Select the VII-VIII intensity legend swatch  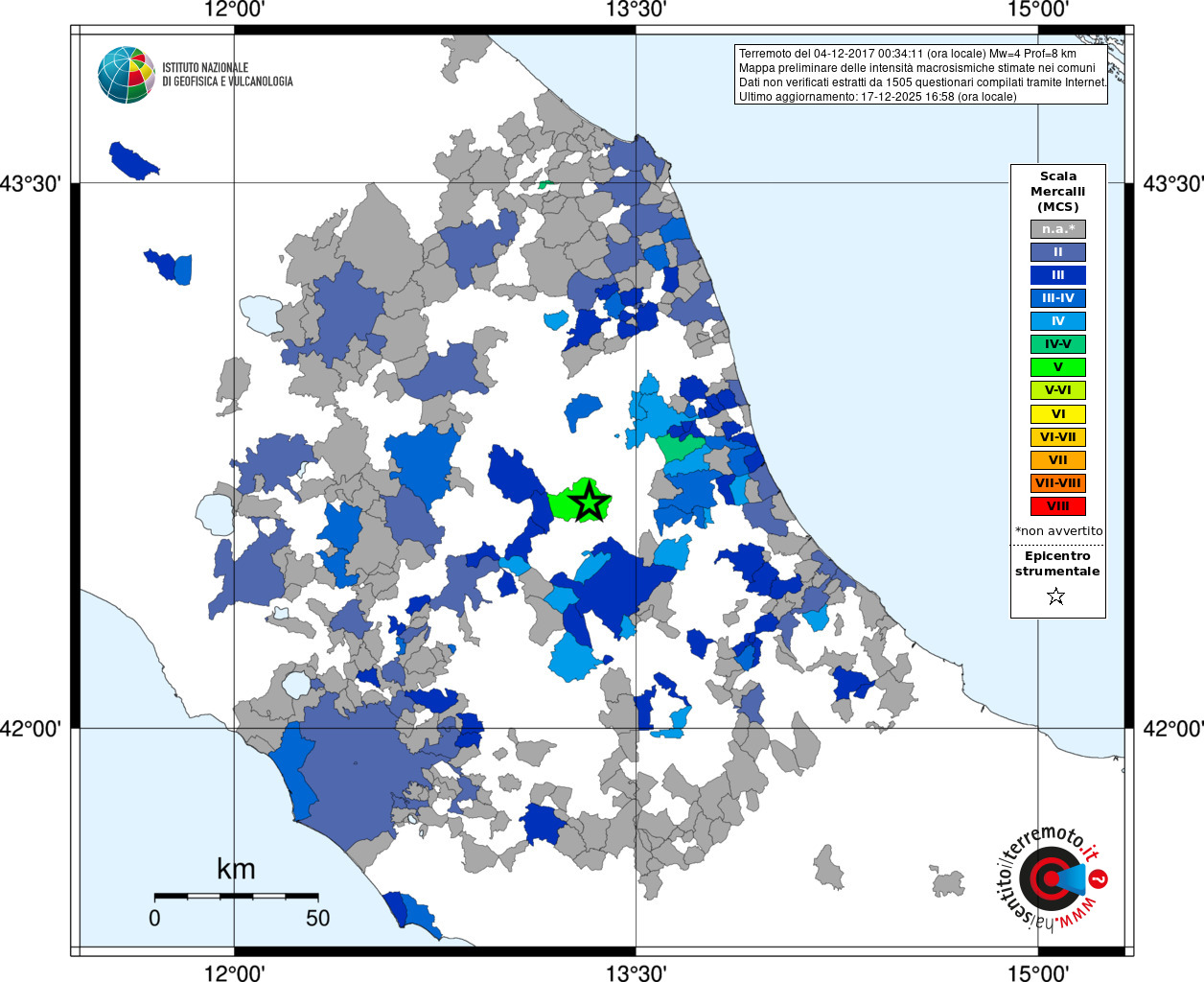point(1058,483)
